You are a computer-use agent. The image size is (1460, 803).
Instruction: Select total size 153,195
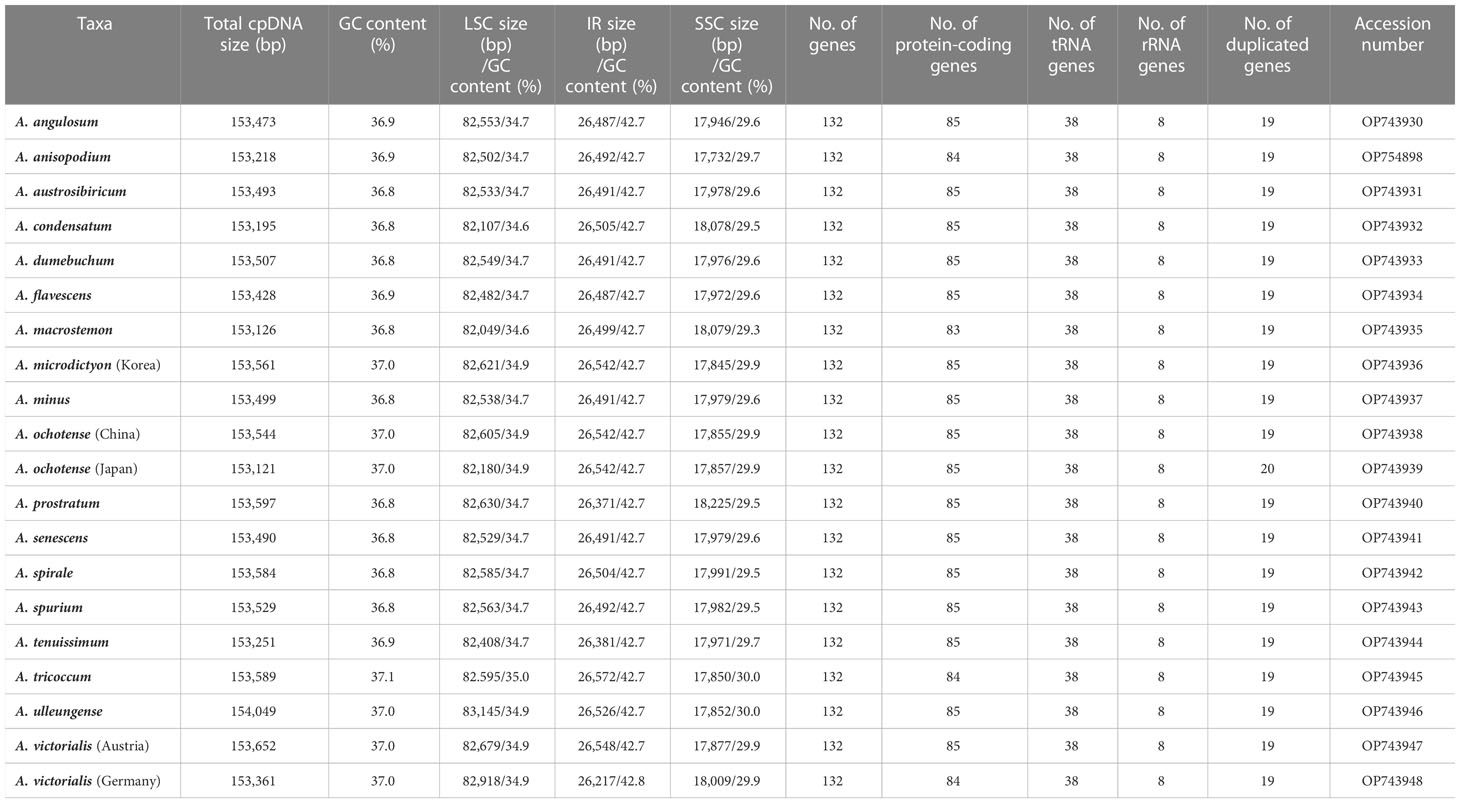tap(254, 226)
